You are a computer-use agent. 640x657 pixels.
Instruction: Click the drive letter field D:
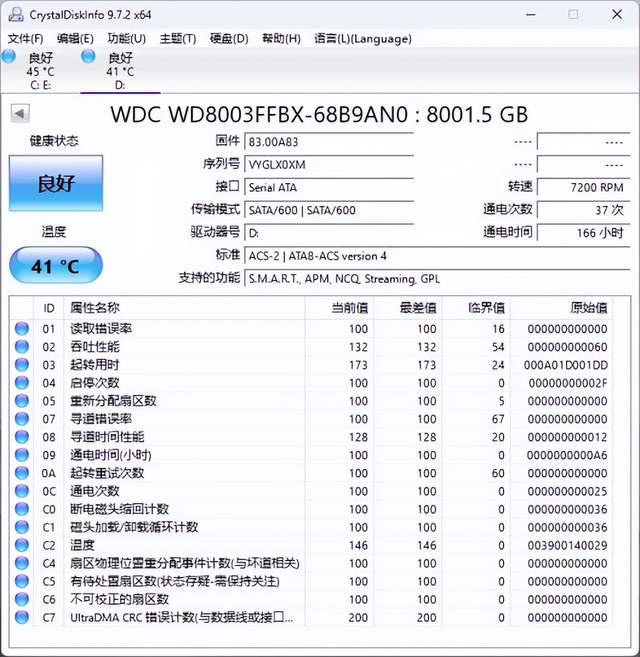tap(329, 233)
